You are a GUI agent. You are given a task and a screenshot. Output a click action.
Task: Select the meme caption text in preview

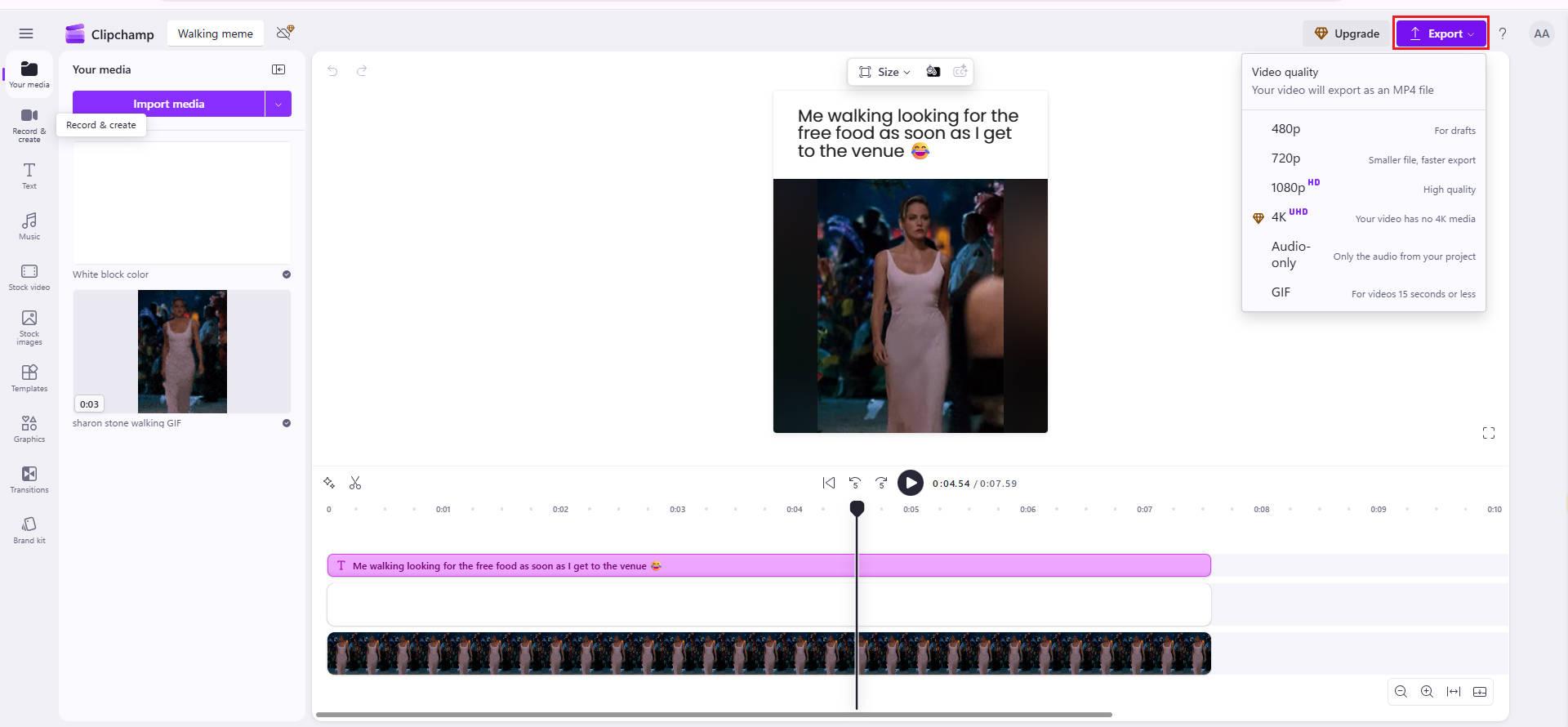(x=907, y=133)
